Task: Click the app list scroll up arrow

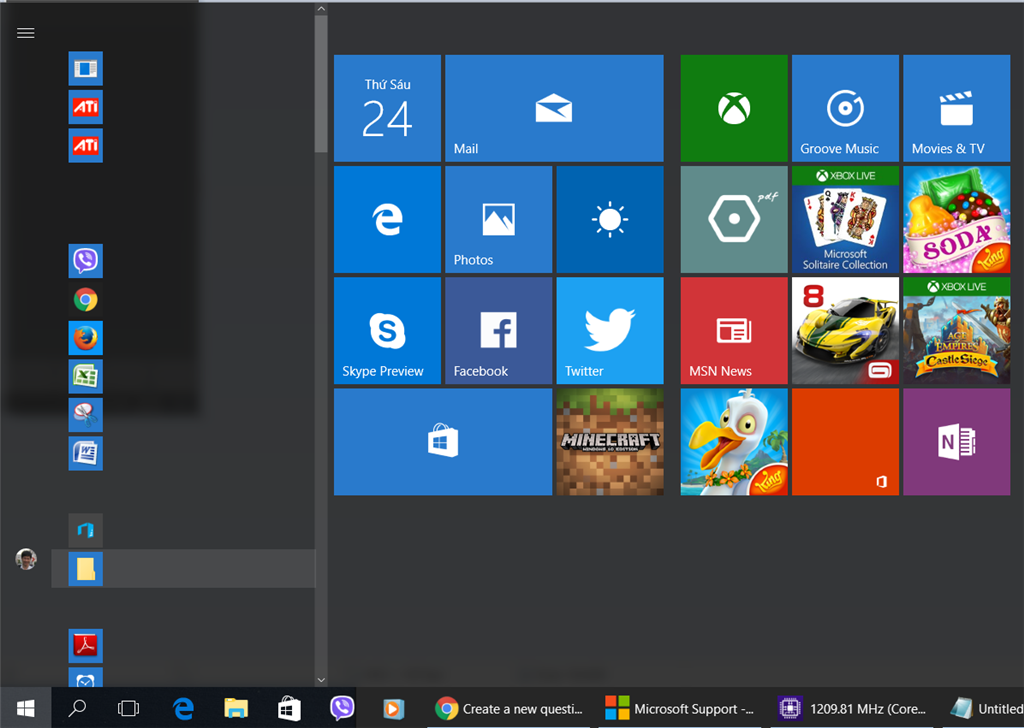Action: [x=321, y=8]
